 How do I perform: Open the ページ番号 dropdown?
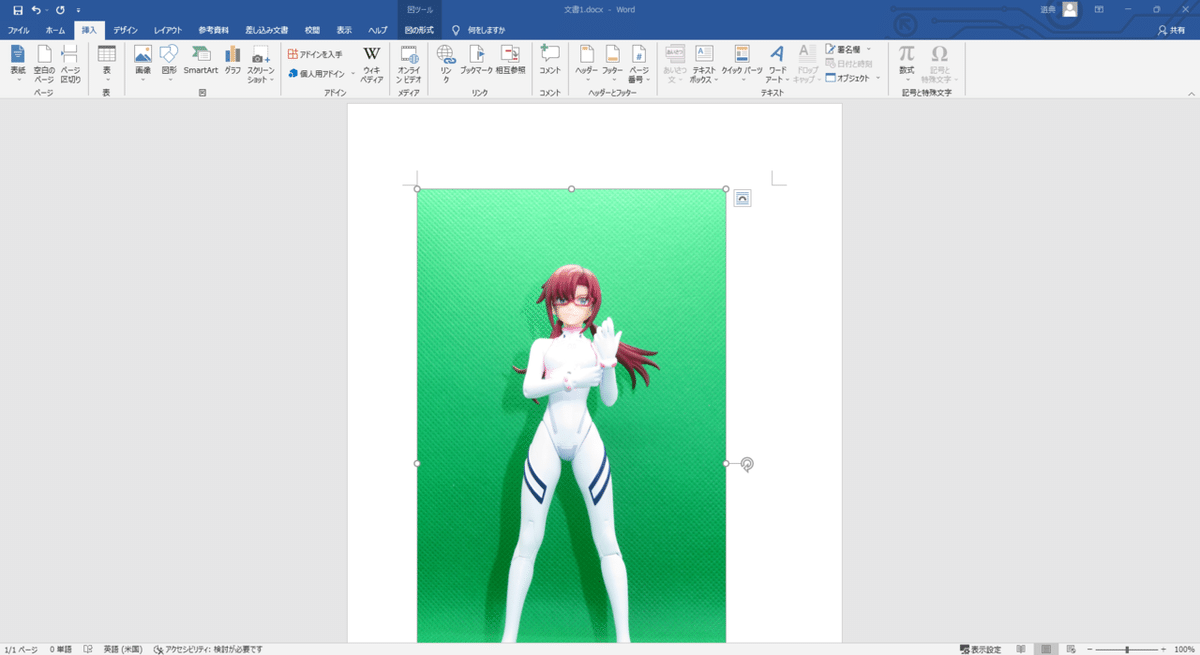pos(638,64)
